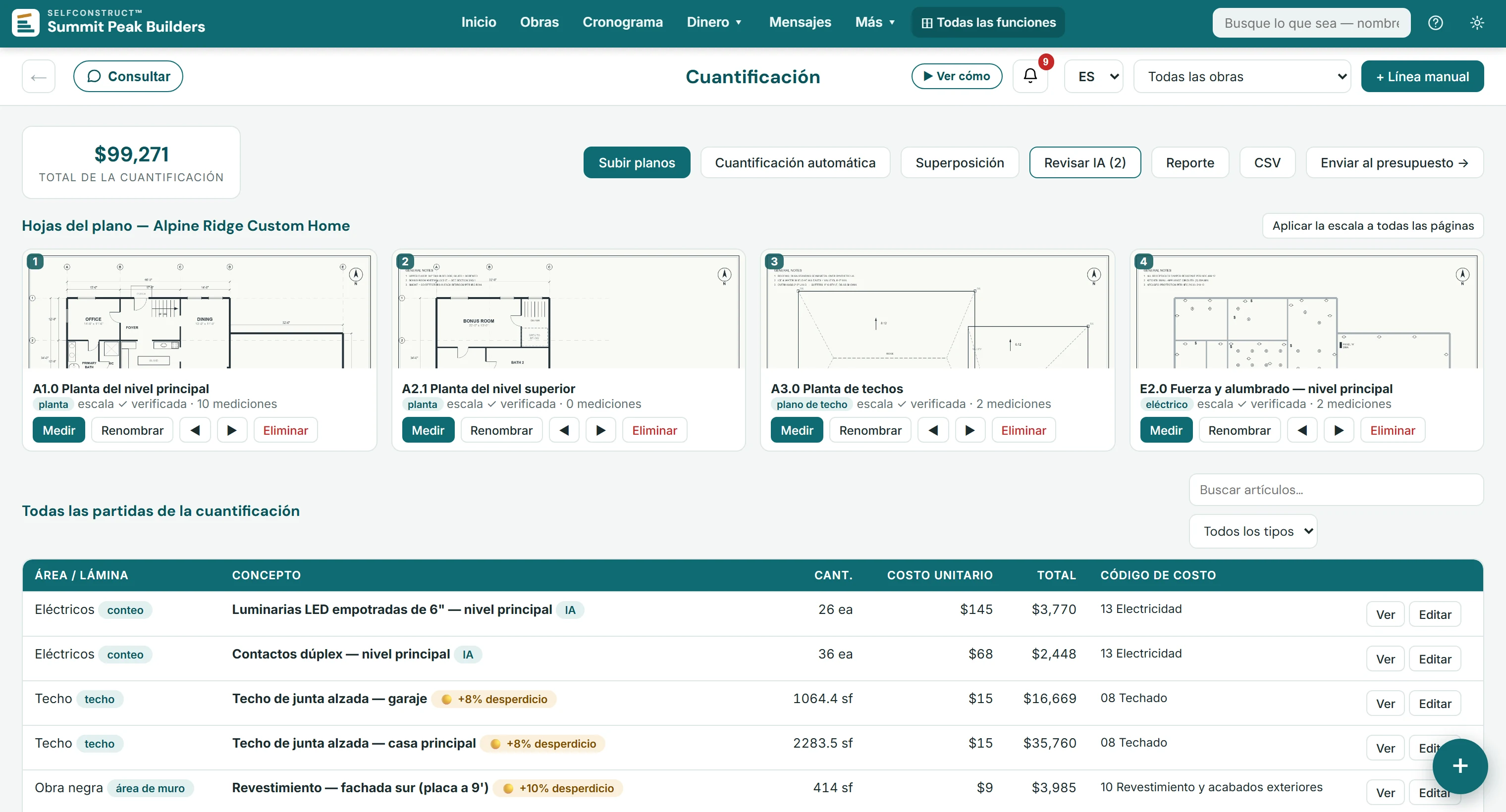
Task: Delete sheet A2.1 with Eliminar
Action: tap(654, 430)
